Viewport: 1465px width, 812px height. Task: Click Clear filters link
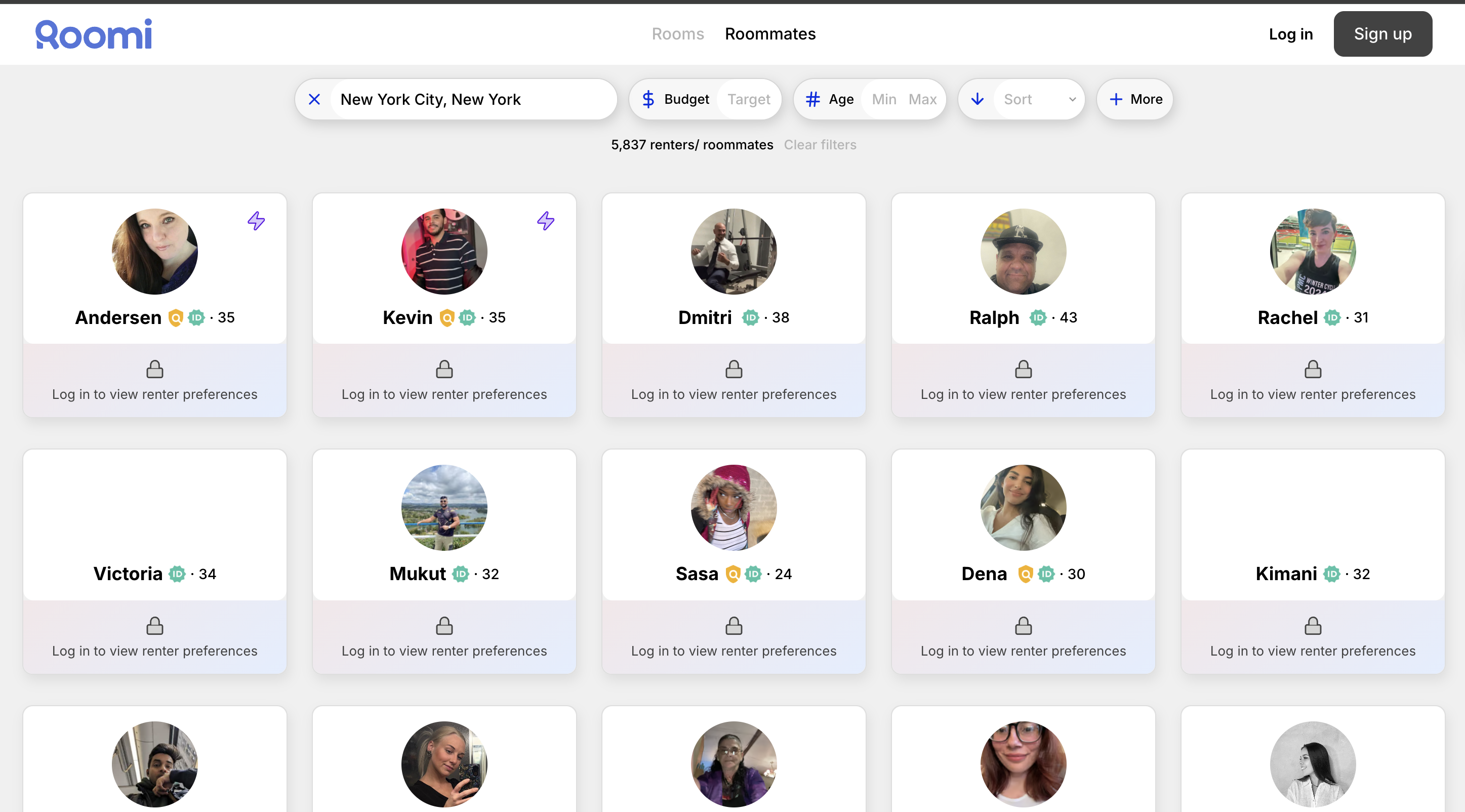820,145
